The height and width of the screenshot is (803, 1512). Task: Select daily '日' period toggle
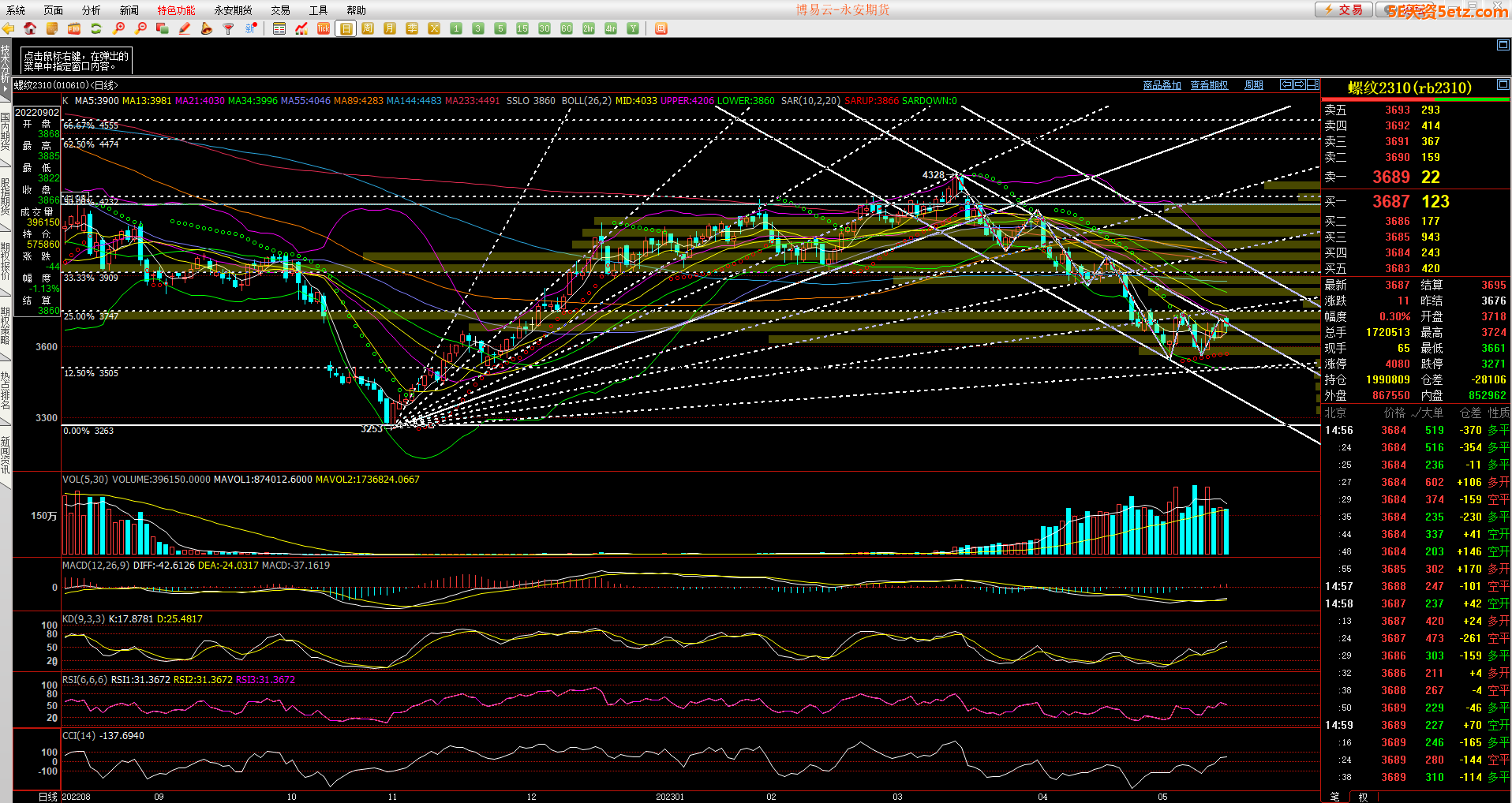click(x=346, y=28)
